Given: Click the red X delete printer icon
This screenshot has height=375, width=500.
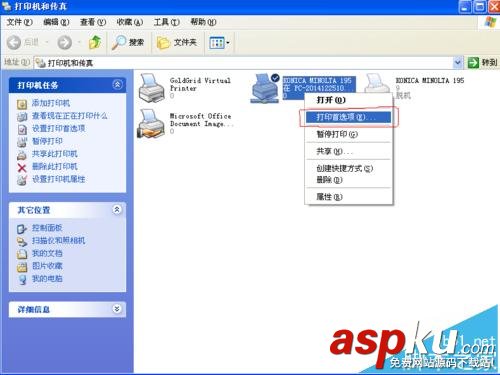Looking at the screenshot, I should point(22,168).
